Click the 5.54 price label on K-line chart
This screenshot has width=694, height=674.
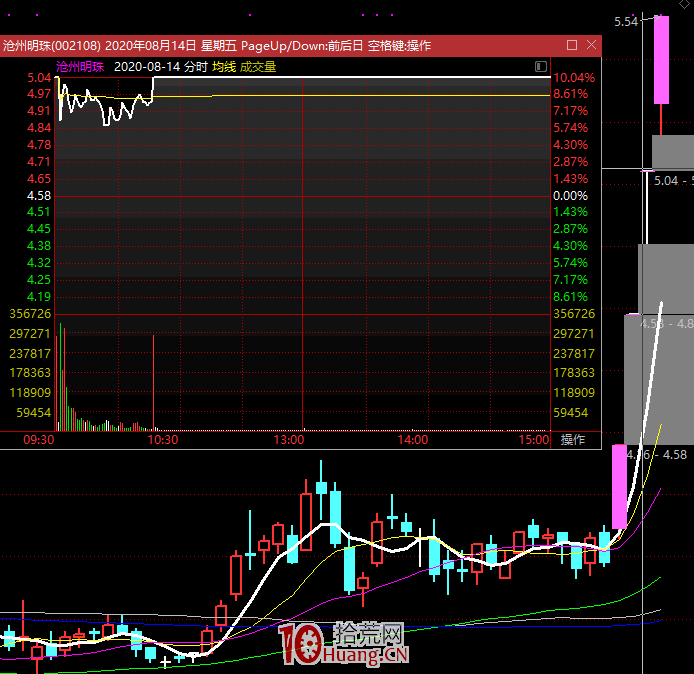click(x=625, y=22)
